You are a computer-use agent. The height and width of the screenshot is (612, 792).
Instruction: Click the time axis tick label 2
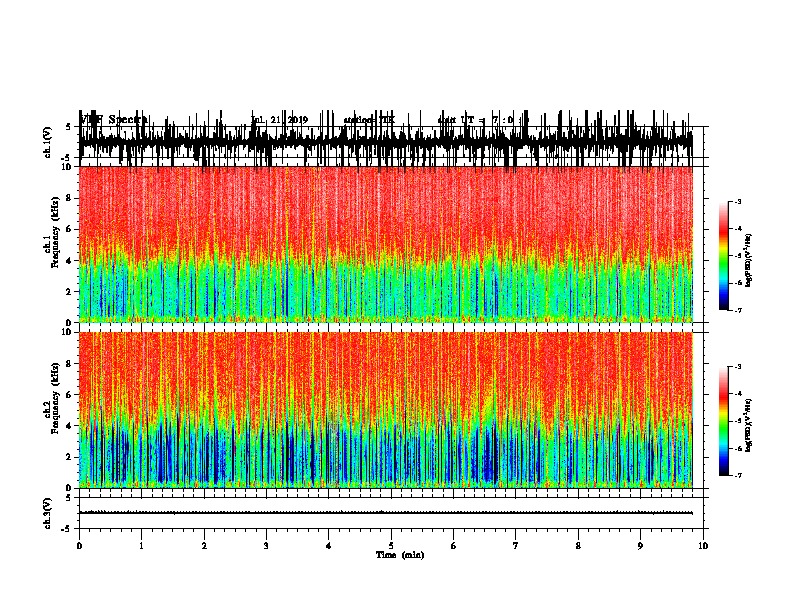pos(204,546)
